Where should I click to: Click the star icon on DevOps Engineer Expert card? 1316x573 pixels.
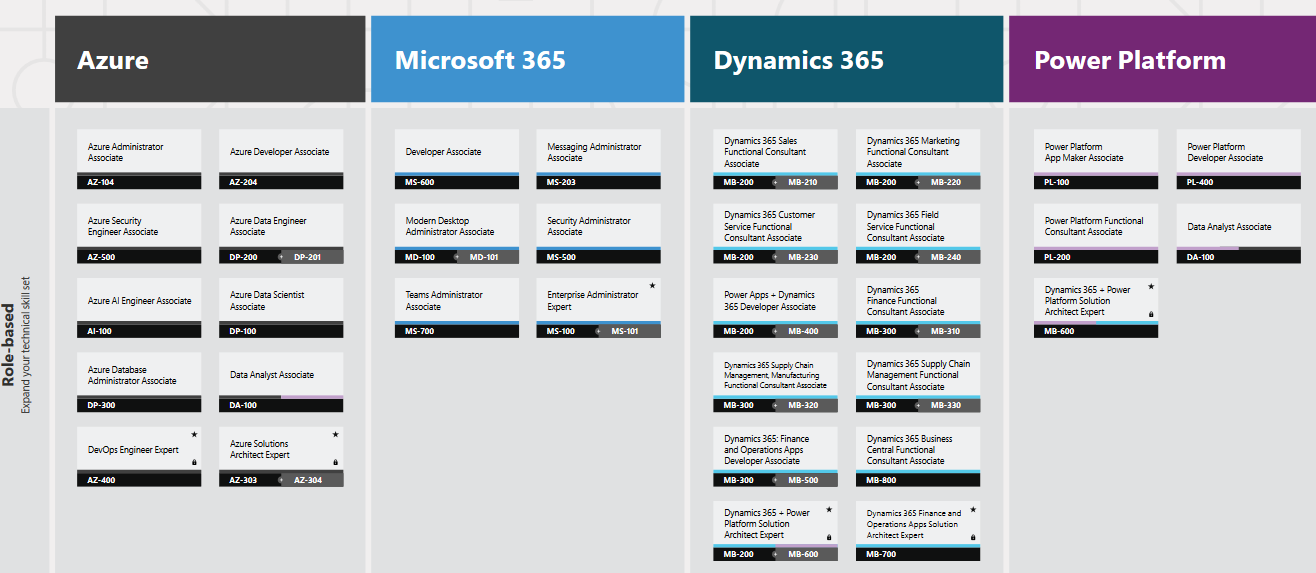[x=194, y=435]
